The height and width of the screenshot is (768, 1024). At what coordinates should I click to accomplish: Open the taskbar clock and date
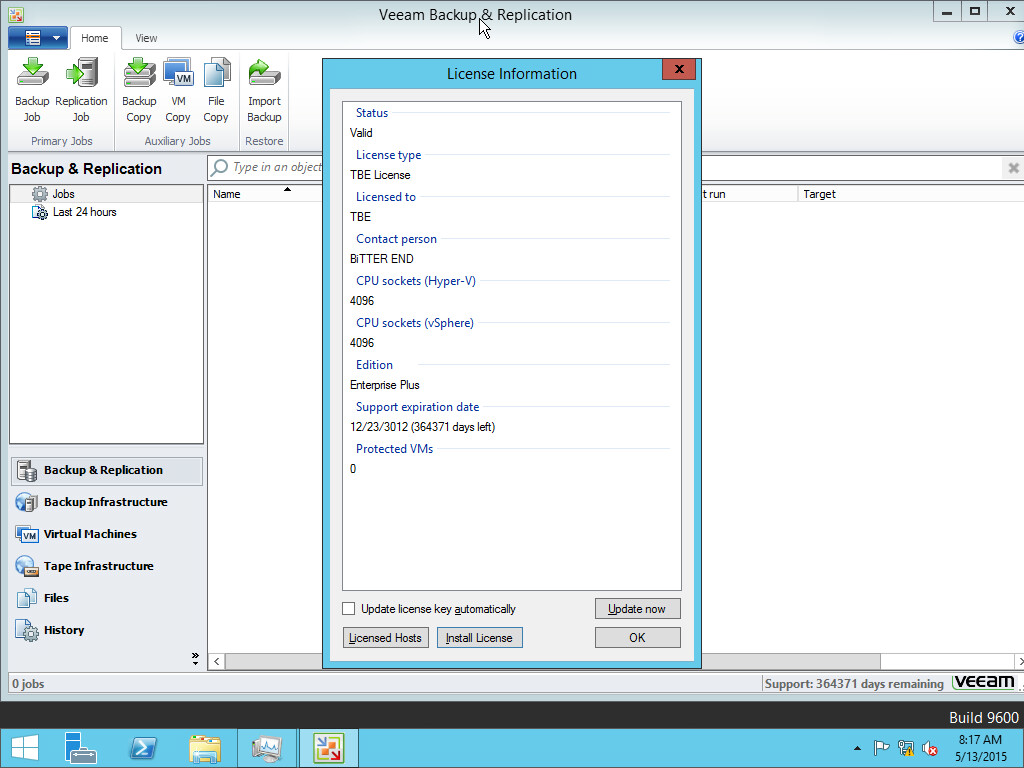(x=980, y=748)
